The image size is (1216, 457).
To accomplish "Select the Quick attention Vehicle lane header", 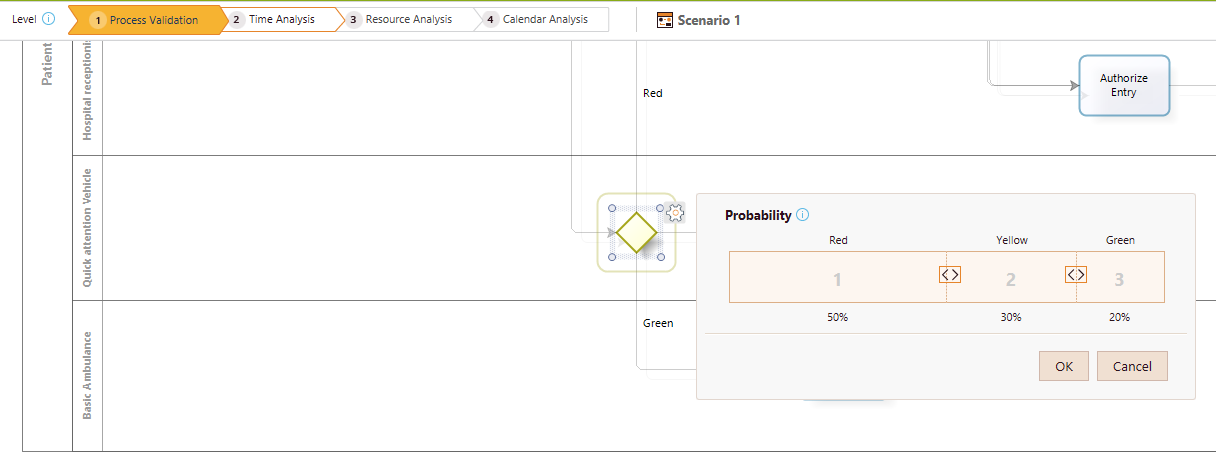I will pyautogui.click(x=87, y=228).
